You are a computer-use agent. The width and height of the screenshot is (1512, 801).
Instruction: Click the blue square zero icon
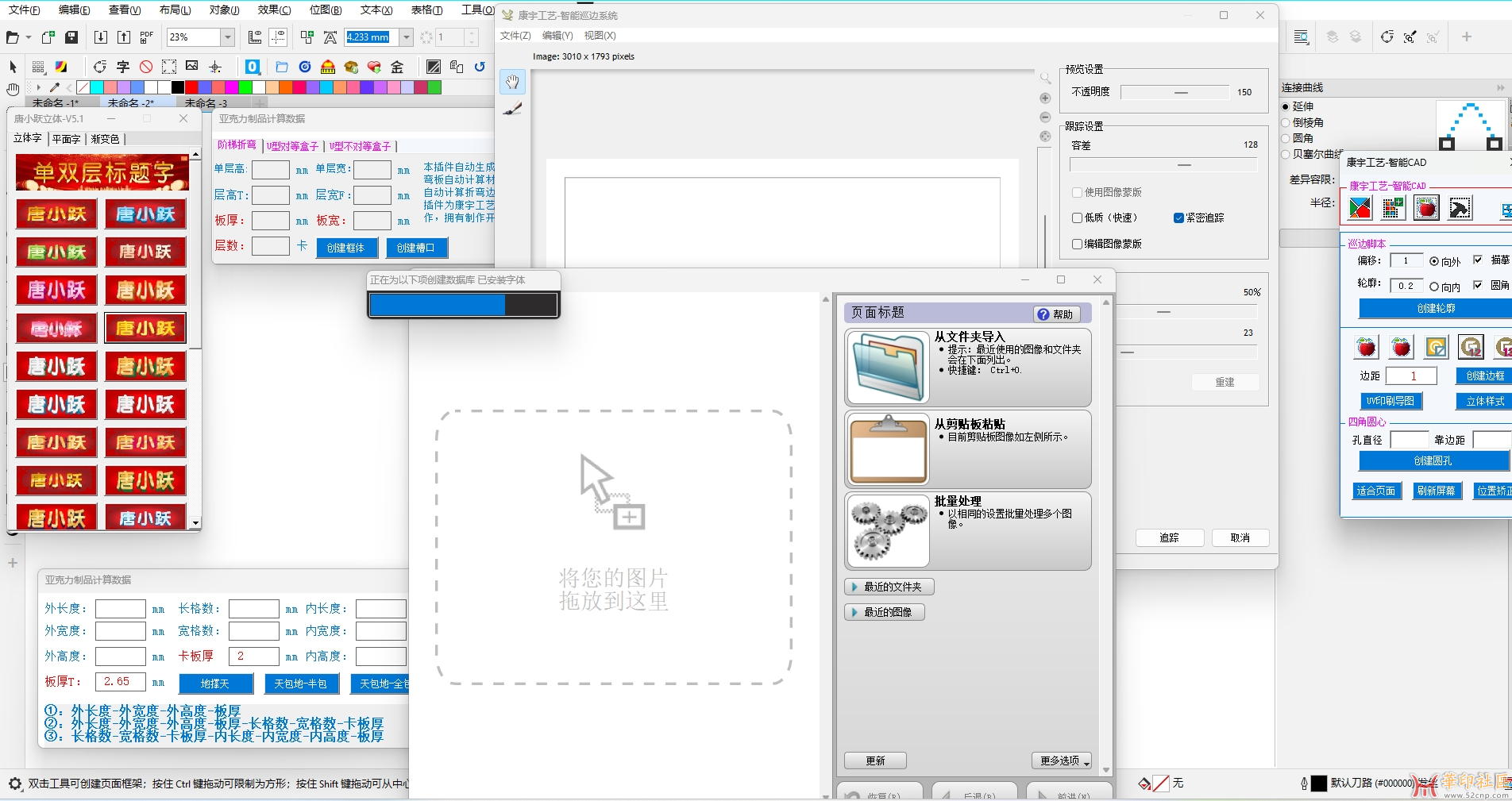(x=253, y=67)
